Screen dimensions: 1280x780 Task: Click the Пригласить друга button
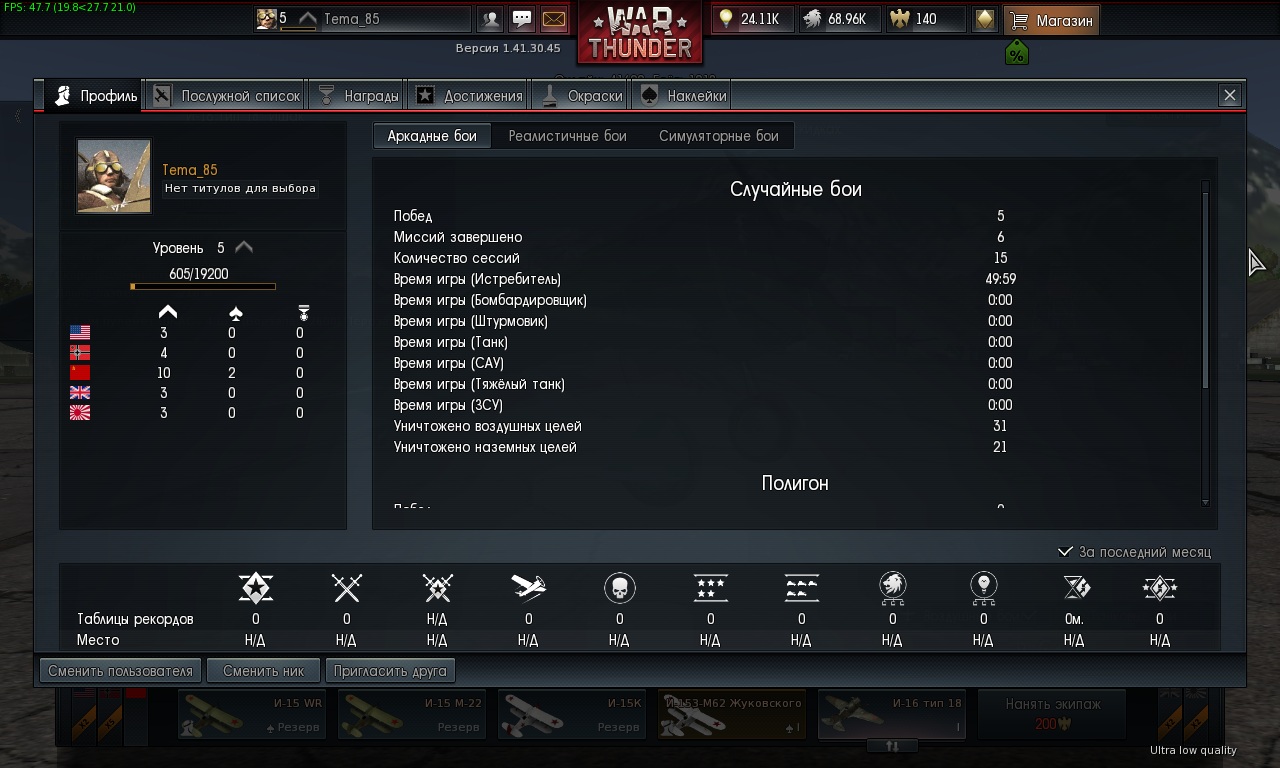tap(391, 671)
